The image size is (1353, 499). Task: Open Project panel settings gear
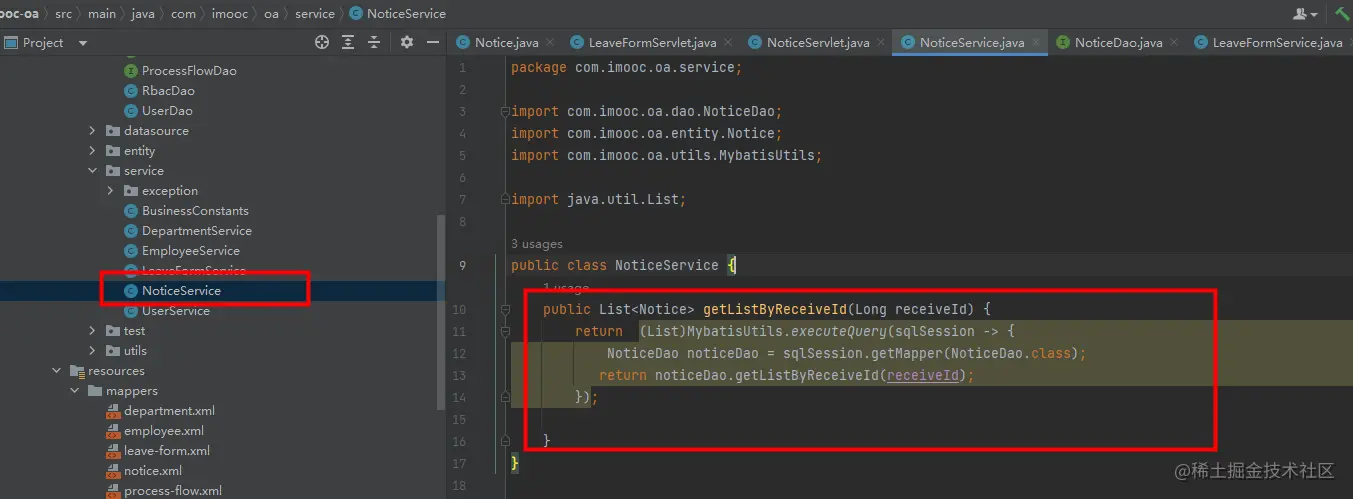pos(407,42)
